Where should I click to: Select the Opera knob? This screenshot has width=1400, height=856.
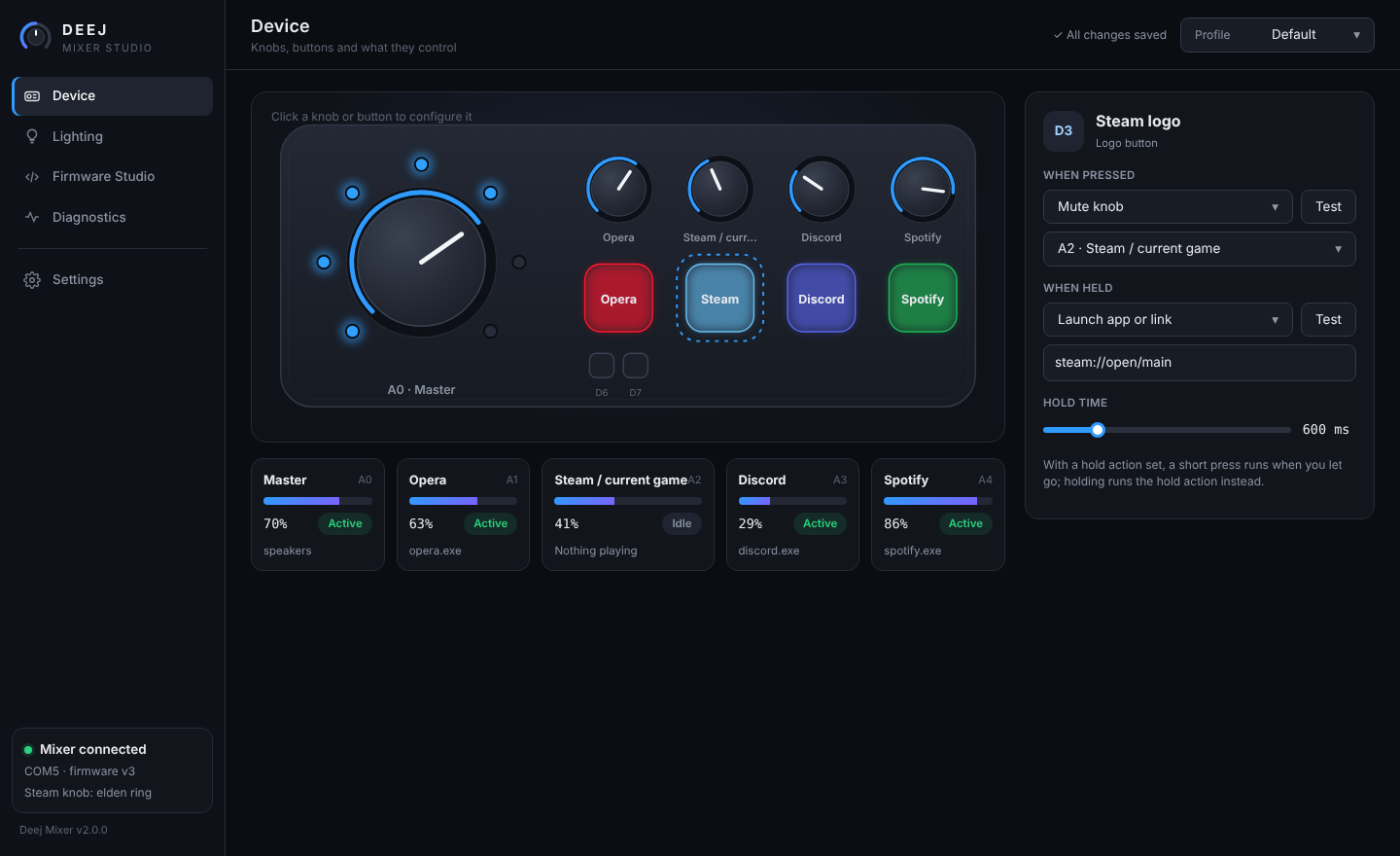(x=618, y=189)
